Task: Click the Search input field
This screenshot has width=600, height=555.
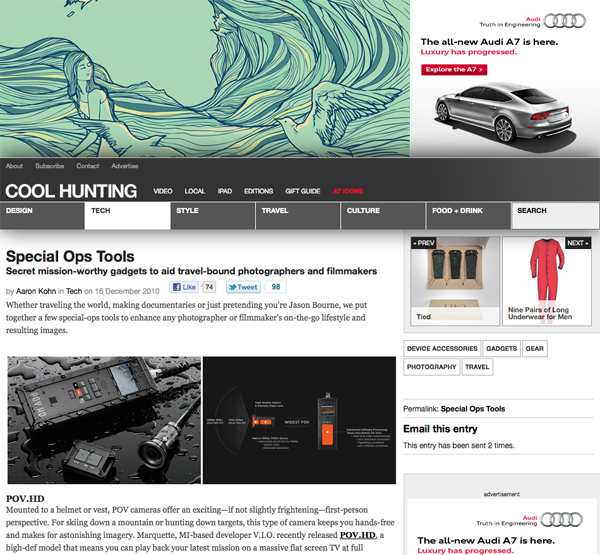Action: 555,212
